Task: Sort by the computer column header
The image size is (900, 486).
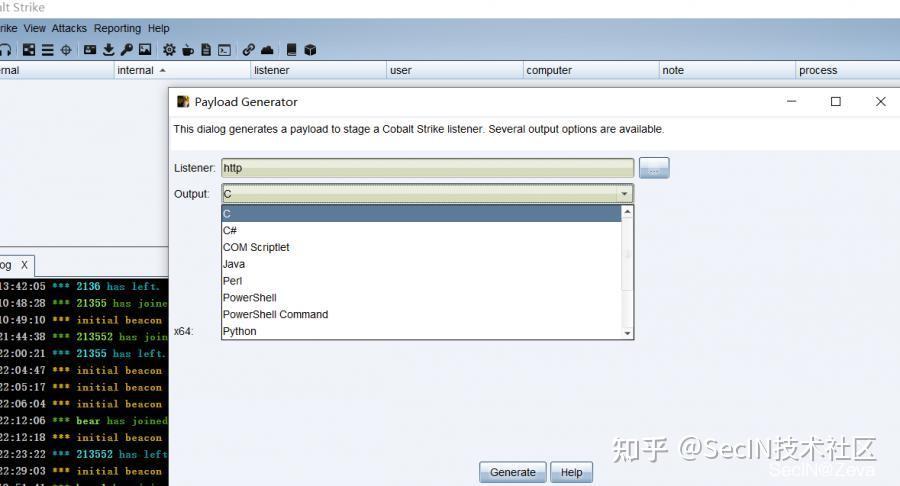Action: click(x=591, y=70)
